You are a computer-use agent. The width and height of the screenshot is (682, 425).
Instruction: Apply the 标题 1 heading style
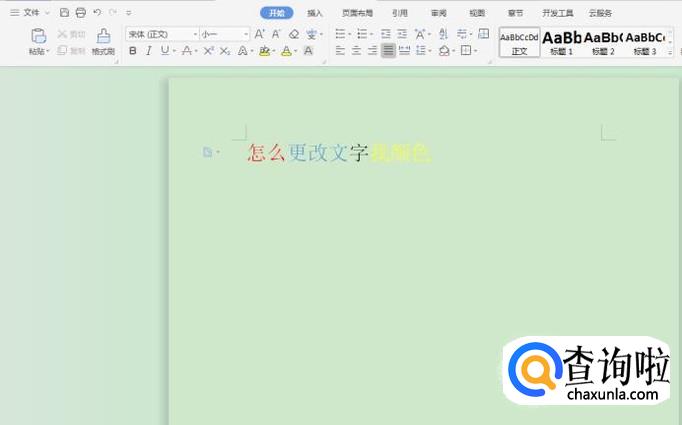(x=561, y=42)
